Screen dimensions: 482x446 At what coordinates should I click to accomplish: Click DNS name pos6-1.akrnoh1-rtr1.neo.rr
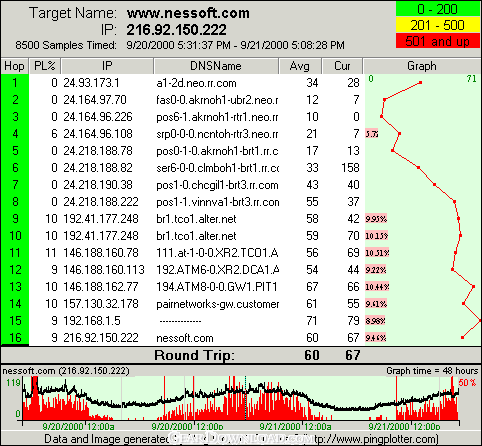tap(217, 117)
